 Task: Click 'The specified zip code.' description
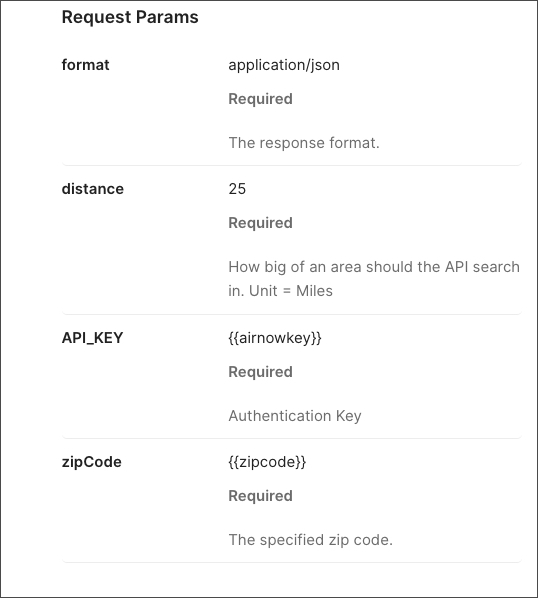click(310, 540)
